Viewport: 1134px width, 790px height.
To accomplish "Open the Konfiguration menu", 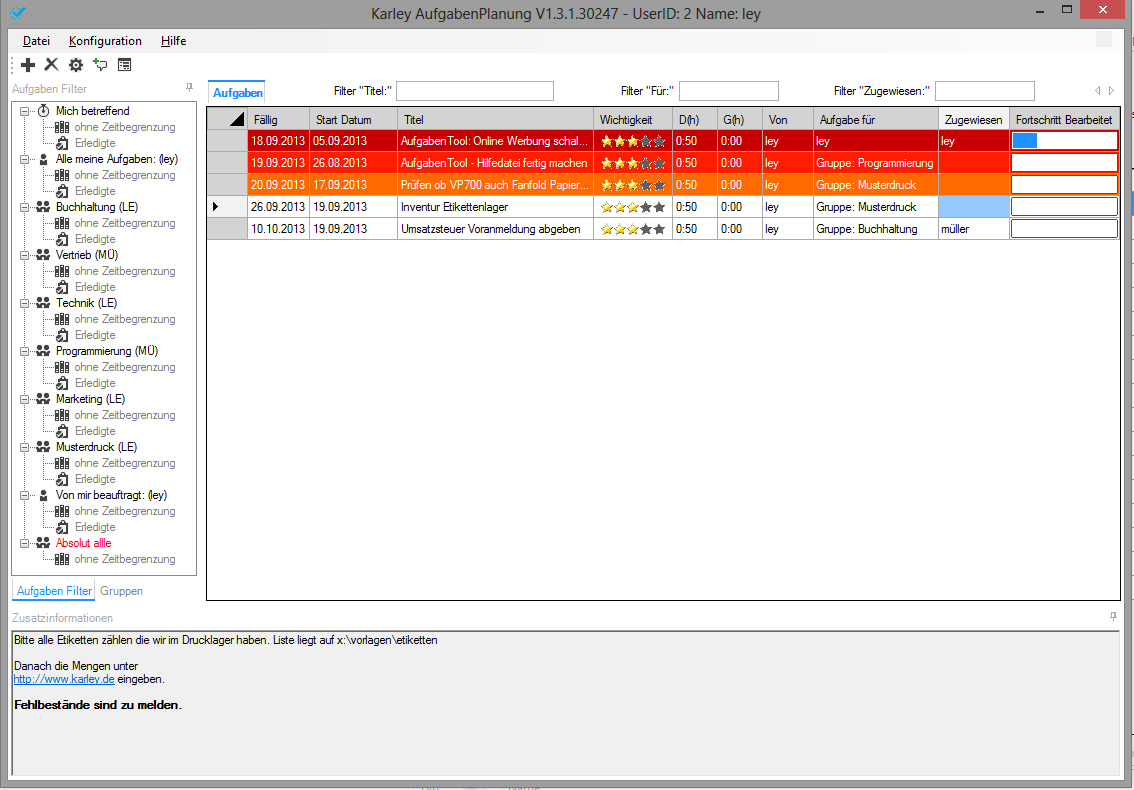I will [105, 41].
